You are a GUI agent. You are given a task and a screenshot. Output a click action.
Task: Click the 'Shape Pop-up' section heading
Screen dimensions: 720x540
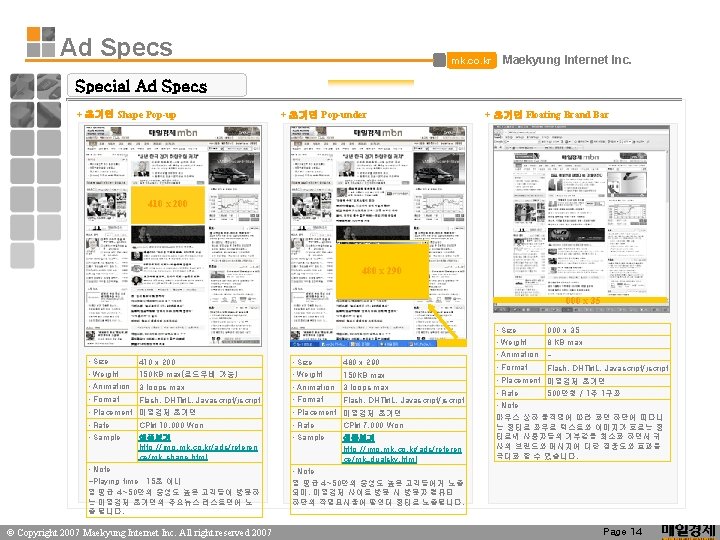[x=126, y=114]
